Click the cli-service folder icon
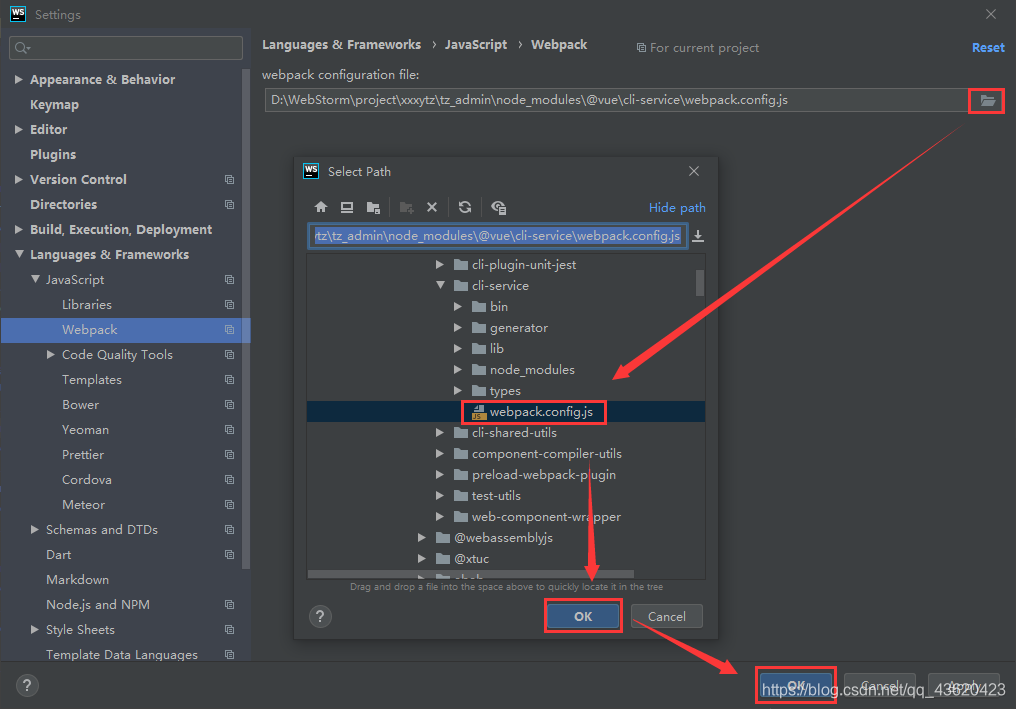This screenshot has width=1016, height=709. (x=461, y=286)
